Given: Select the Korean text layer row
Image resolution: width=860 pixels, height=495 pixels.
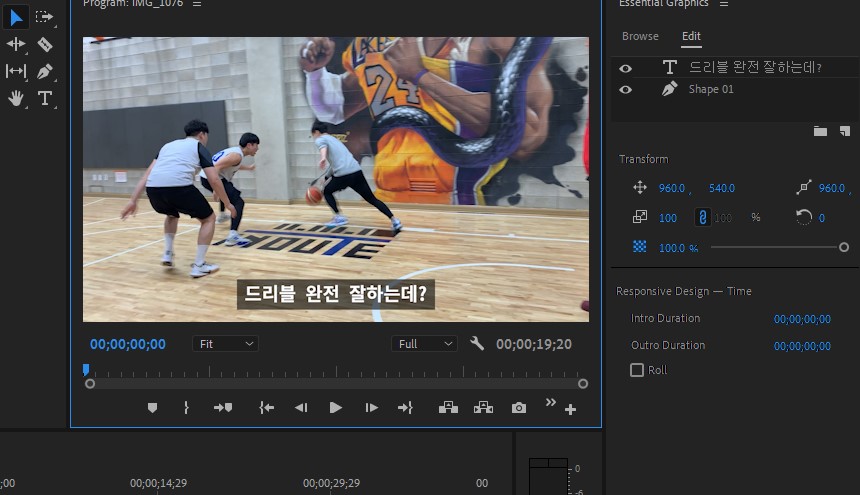Looking at the screenshot, I should click(x=735, y=67).
